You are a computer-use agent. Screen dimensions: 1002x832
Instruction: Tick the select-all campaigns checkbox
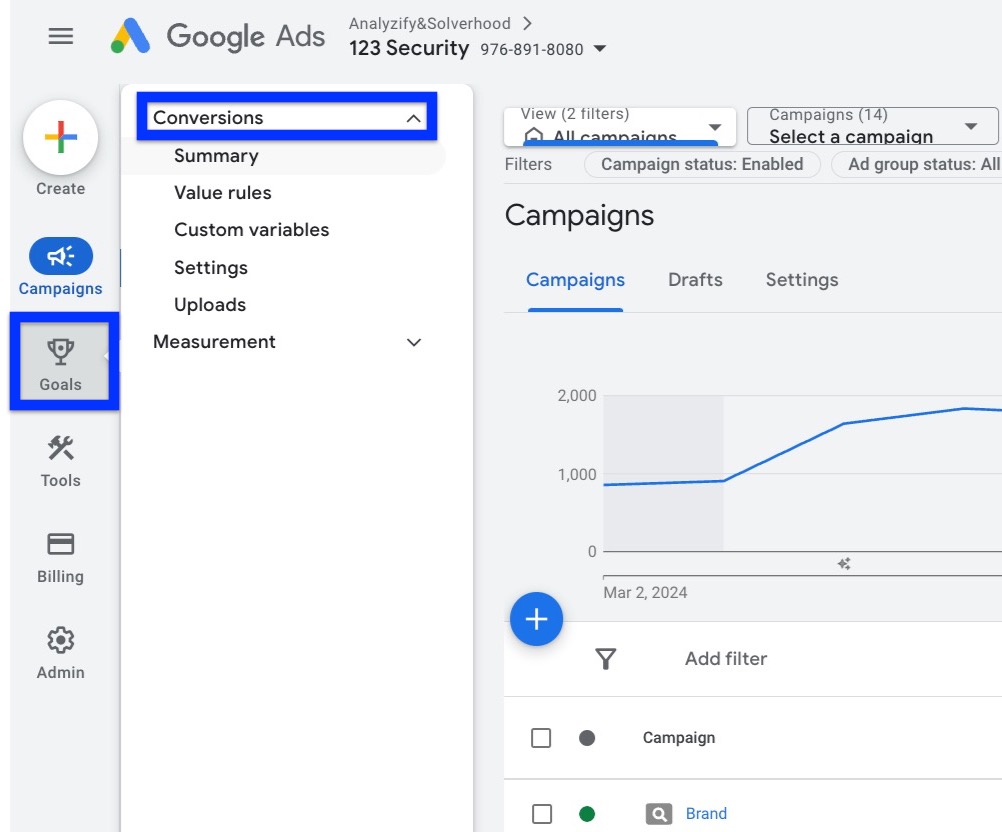point(541,738)
